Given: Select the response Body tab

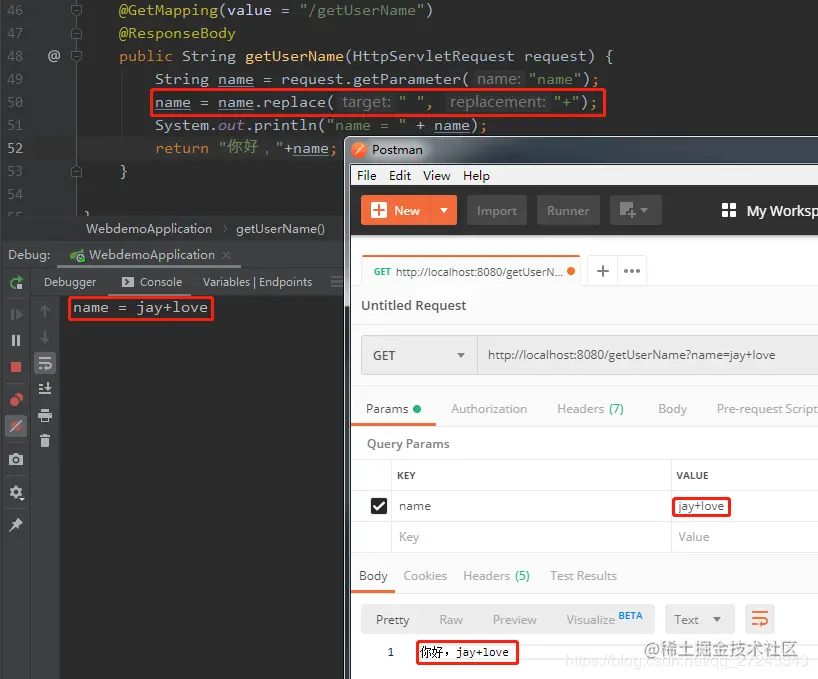Looking at the screenshot, I should point(373,576).
